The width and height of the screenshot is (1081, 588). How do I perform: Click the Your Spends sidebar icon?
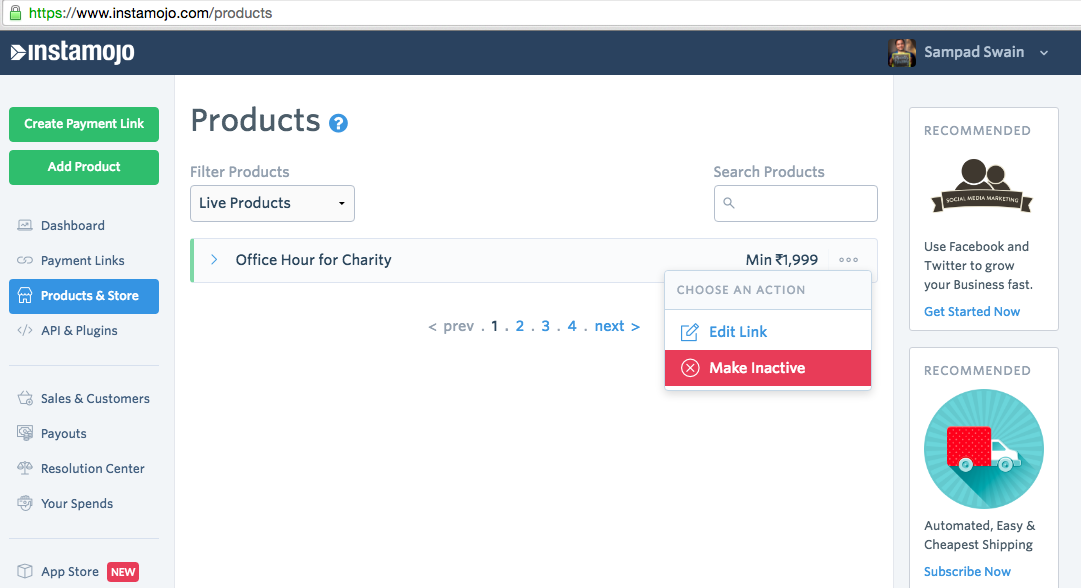click(x=25, y=504)
